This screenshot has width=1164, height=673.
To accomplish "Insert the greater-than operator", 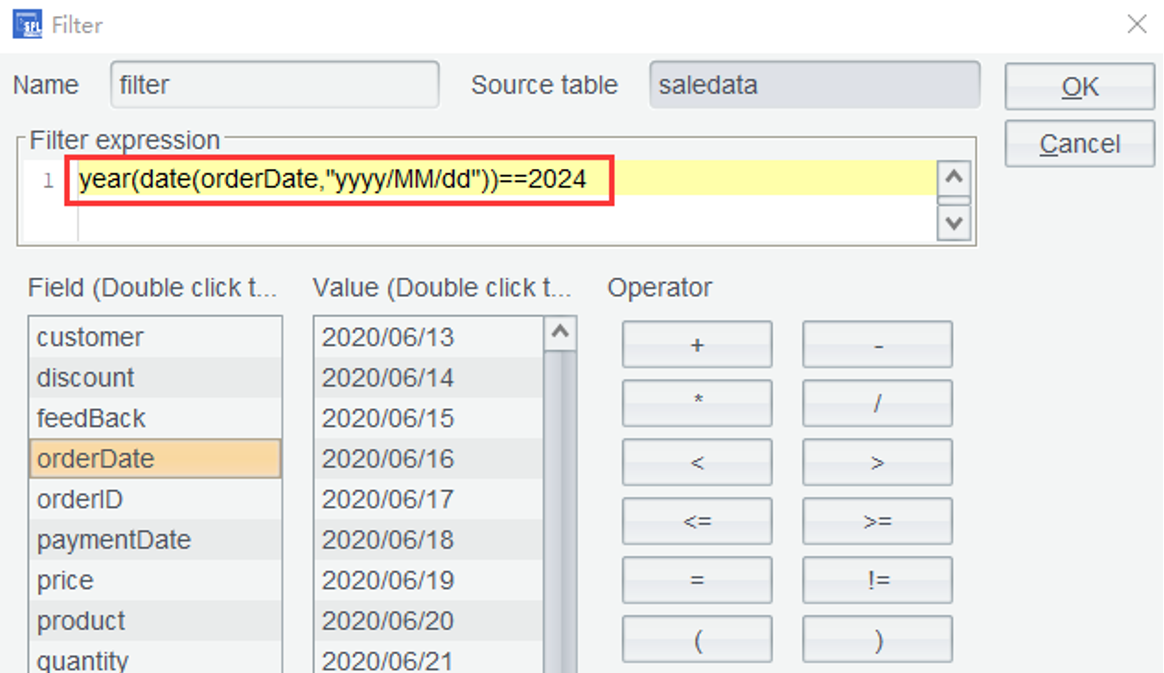I will [877, 462].
